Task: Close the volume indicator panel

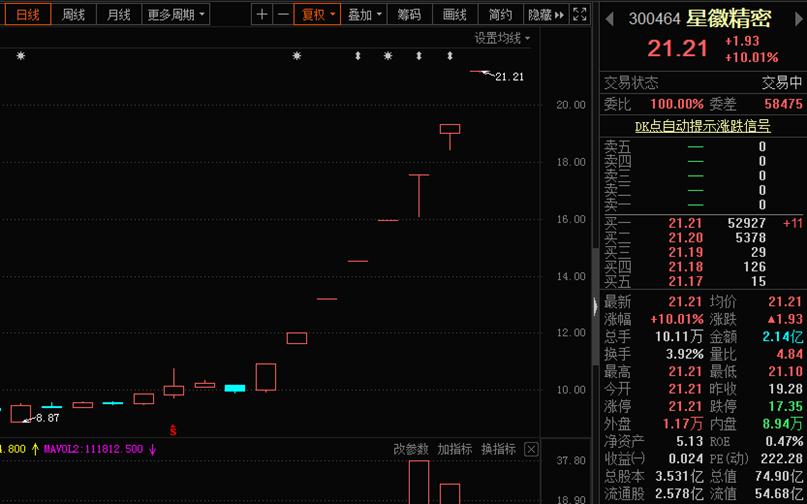Action: click(531, 450)
